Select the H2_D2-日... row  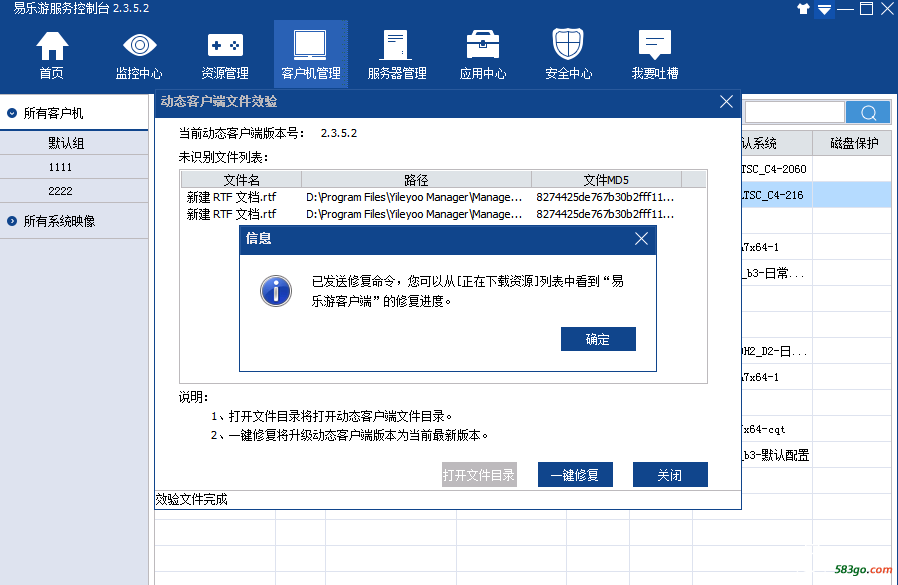point(816,351)
